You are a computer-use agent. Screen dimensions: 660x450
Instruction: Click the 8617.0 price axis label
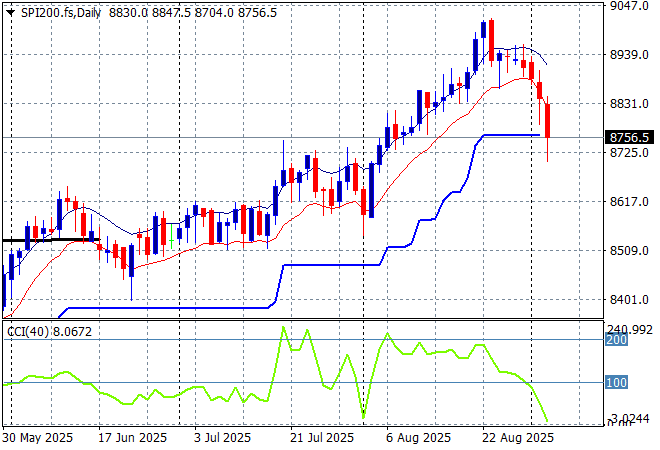(x=629, y=202)
